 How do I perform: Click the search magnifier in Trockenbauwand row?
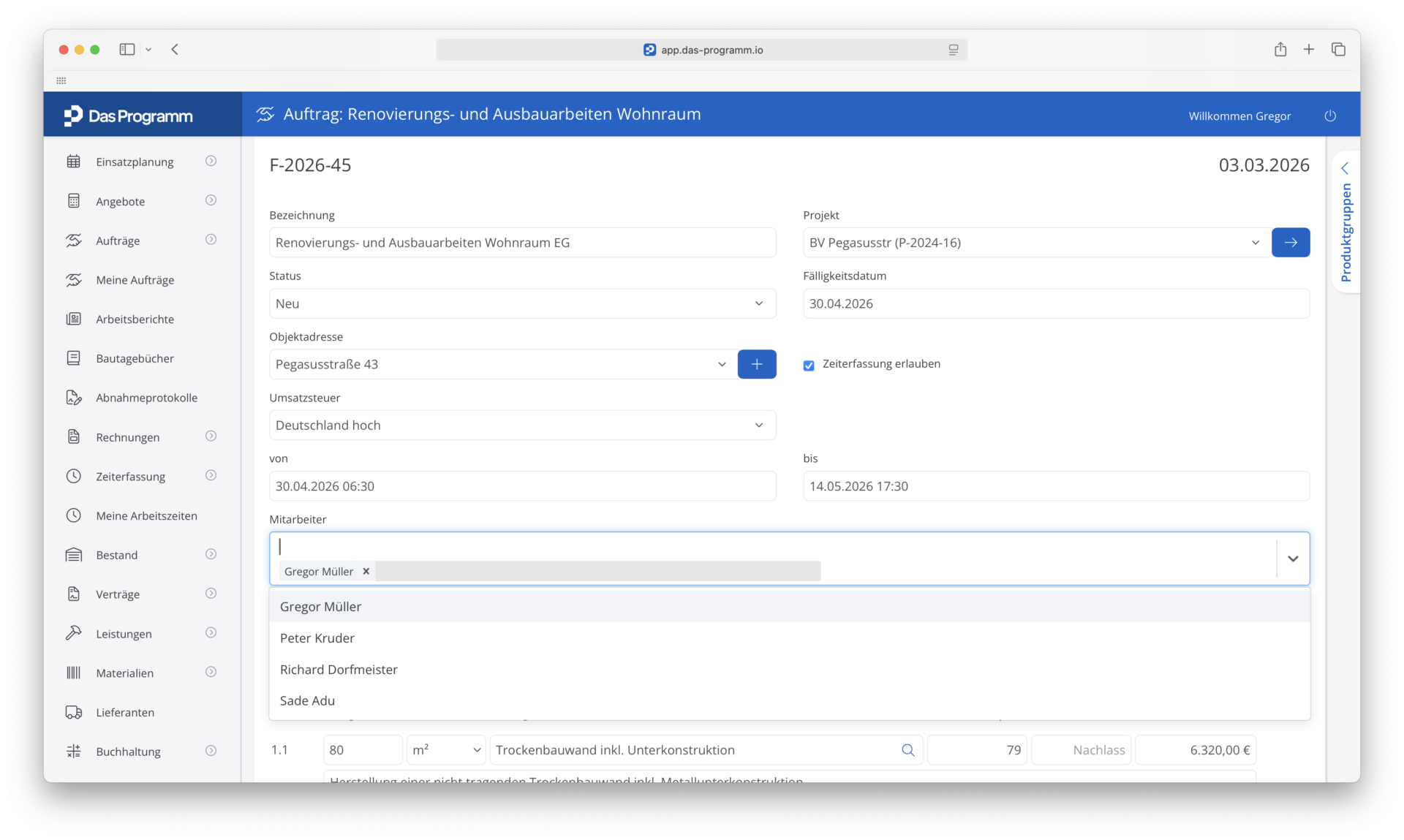point(908,750)
